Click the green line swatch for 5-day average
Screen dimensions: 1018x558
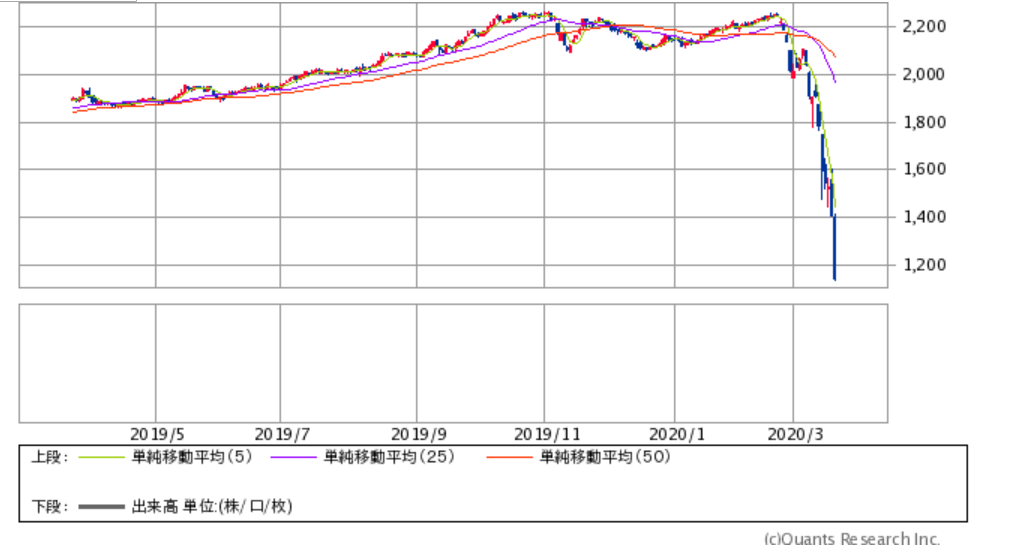pos(101,458)
